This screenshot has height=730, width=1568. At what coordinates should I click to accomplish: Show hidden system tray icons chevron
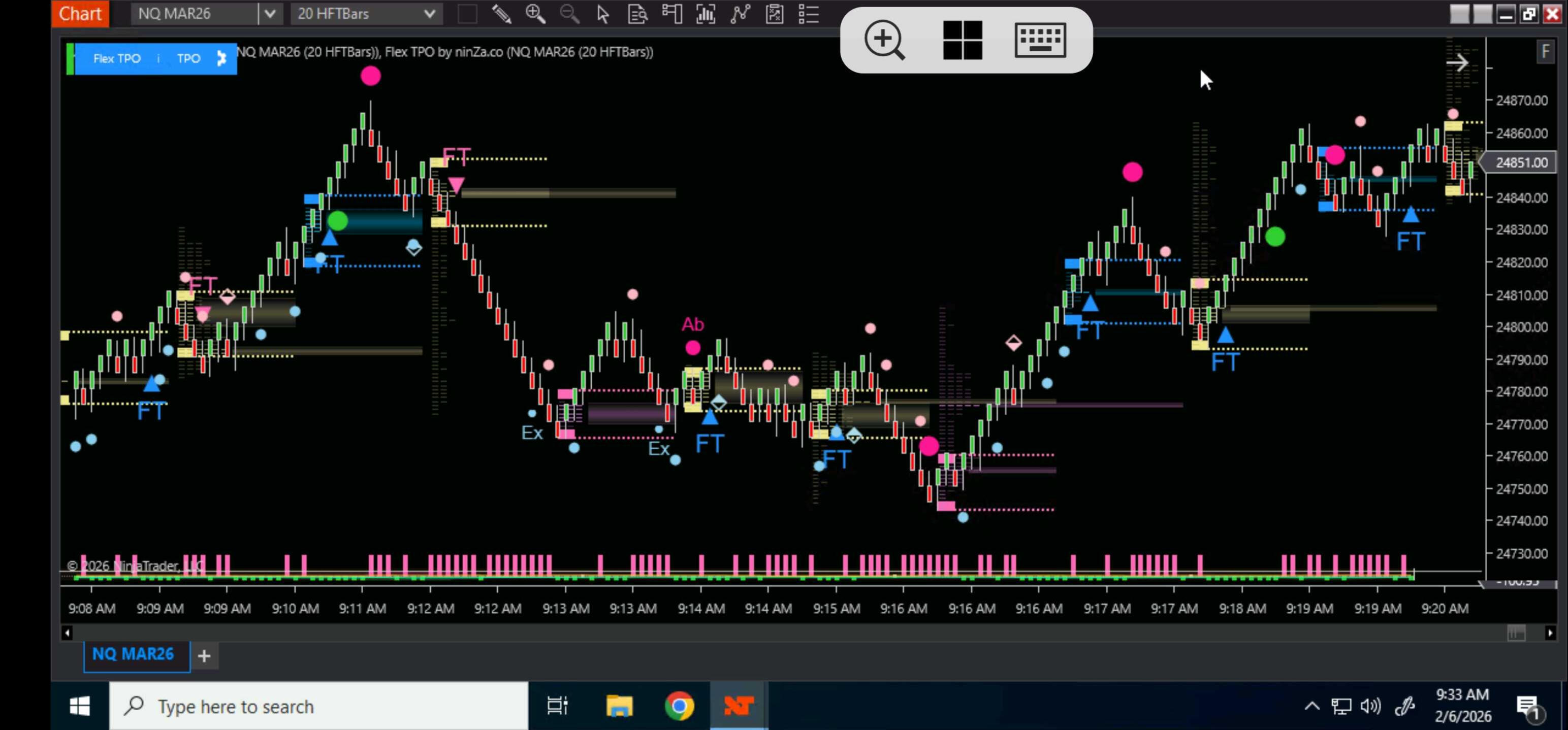[x=1311, y=706]
